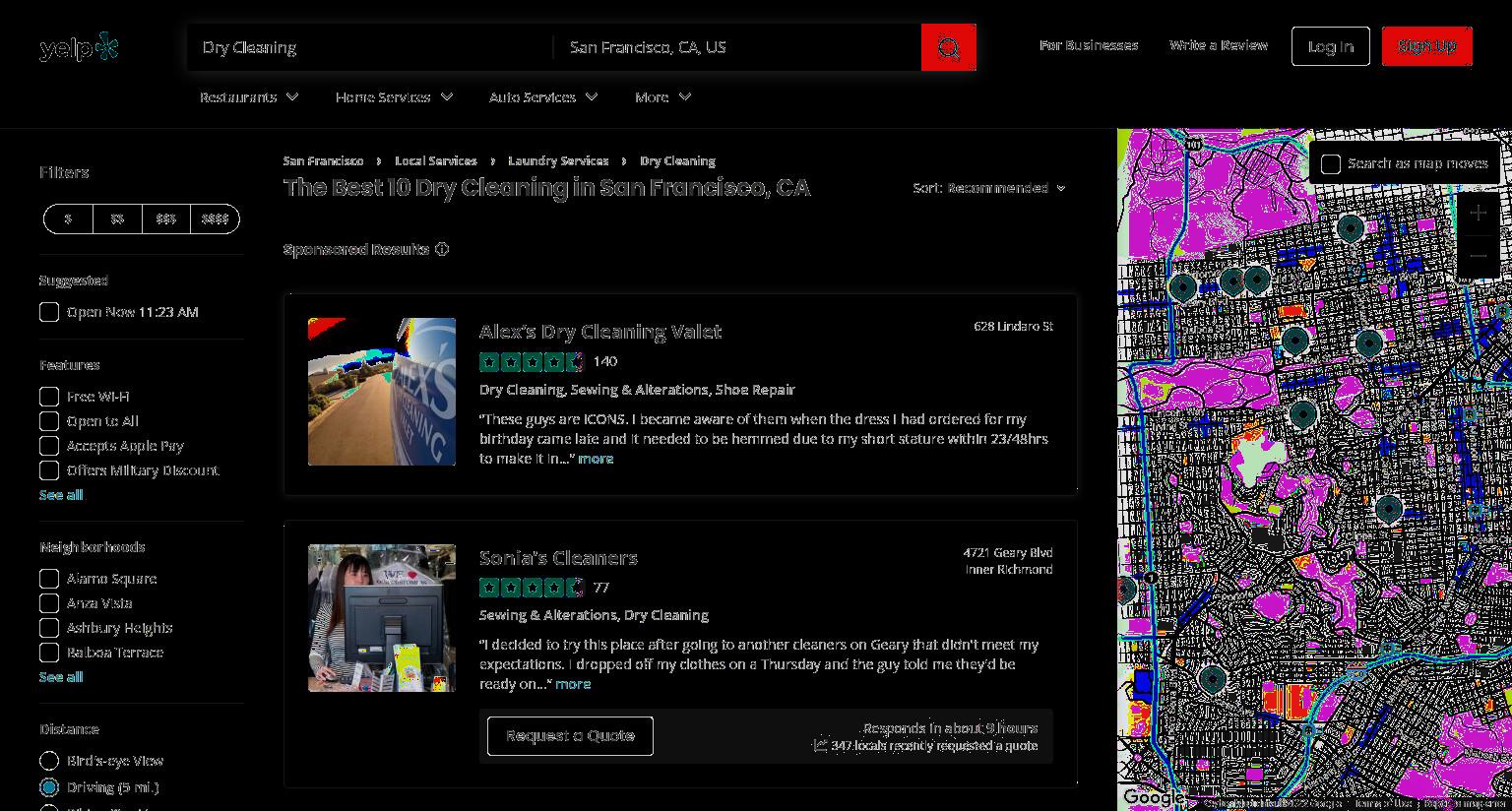Image resolution: width=1512 pixels, height=811 pixels.
Task: Open the Yelp logo home link
Action: coord(79,46)
